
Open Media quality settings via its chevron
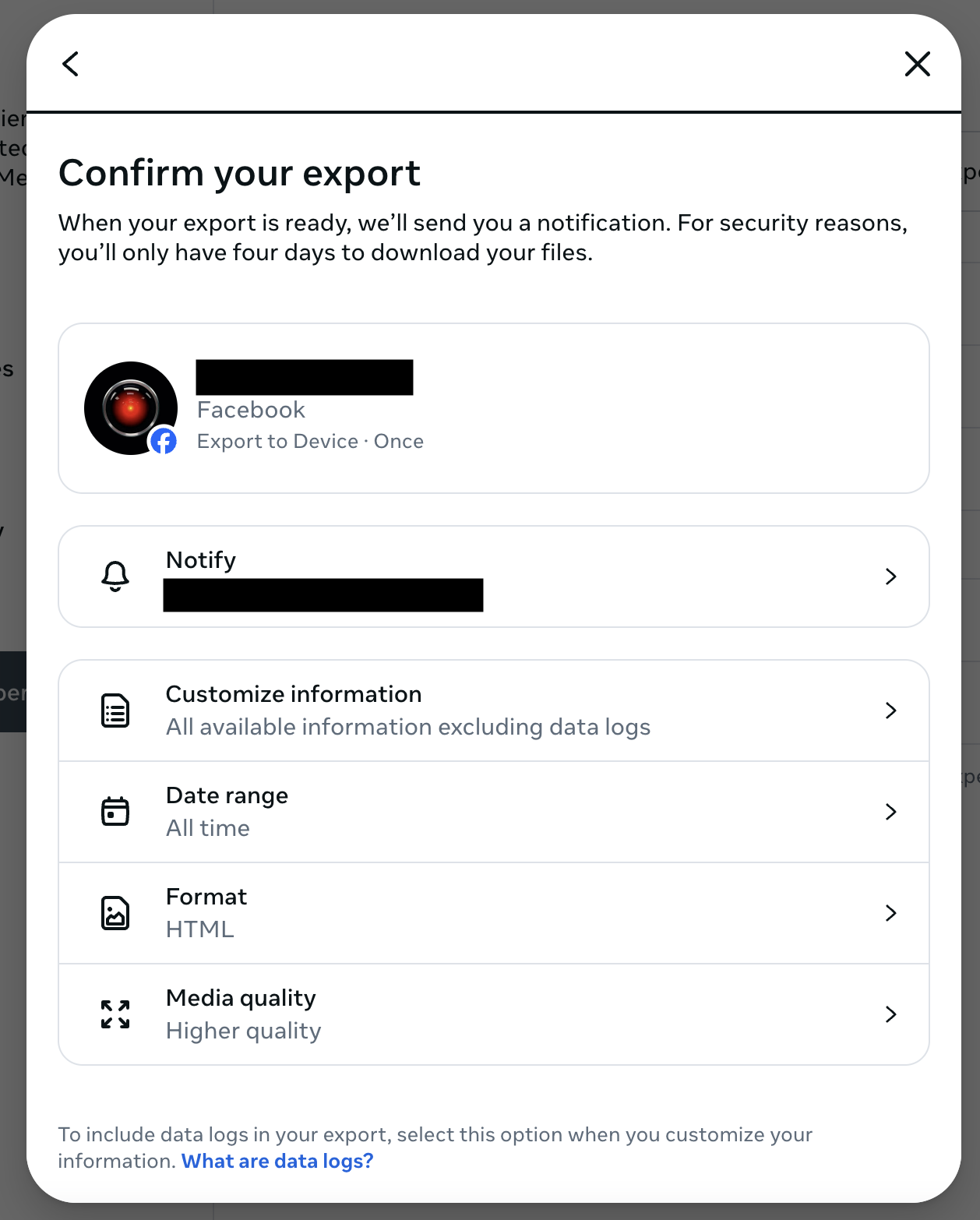tap(891, 1014)
